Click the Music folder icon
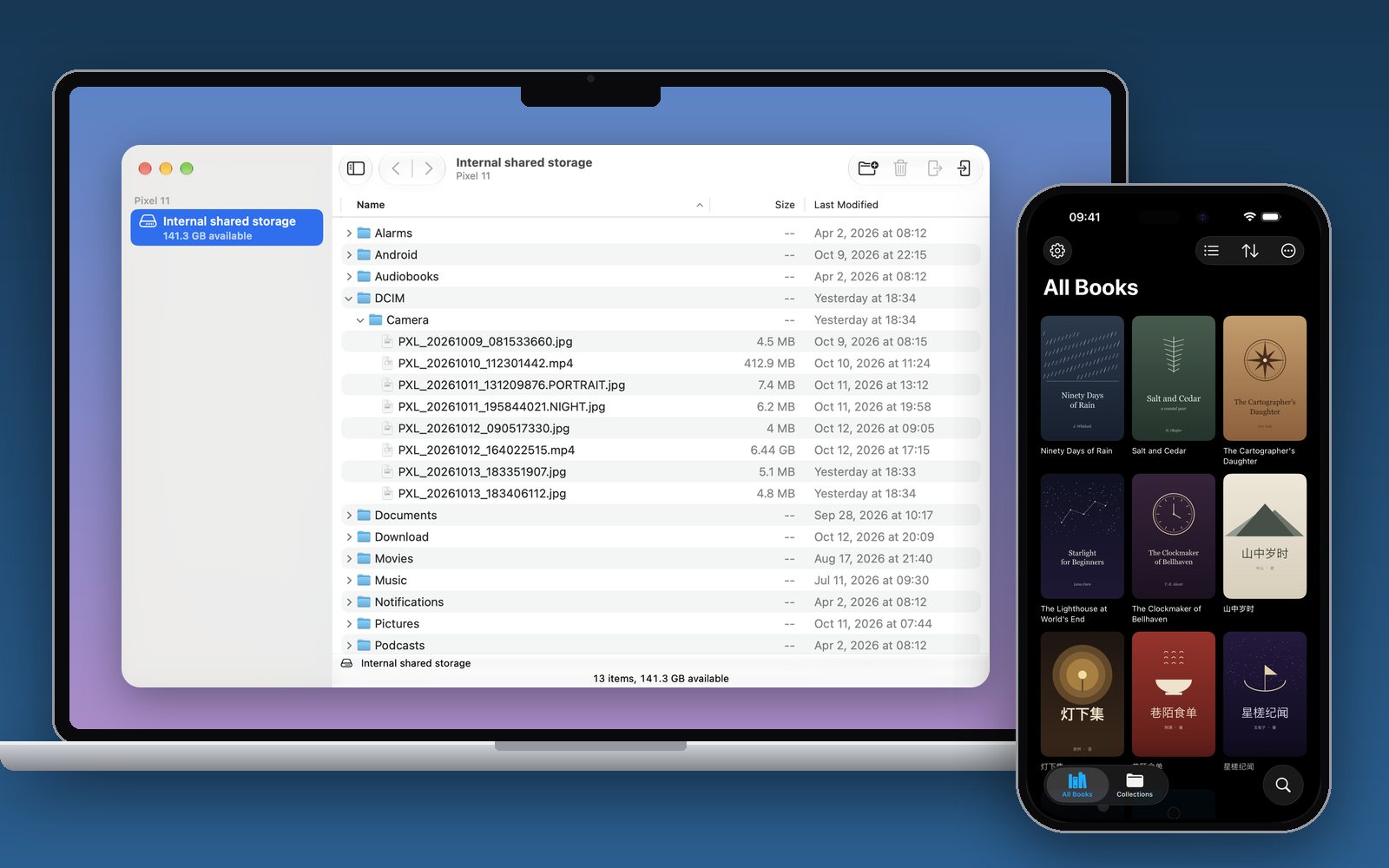This screenshot has height=868, width=1389. pyautogui.click(x=365, y=581)
